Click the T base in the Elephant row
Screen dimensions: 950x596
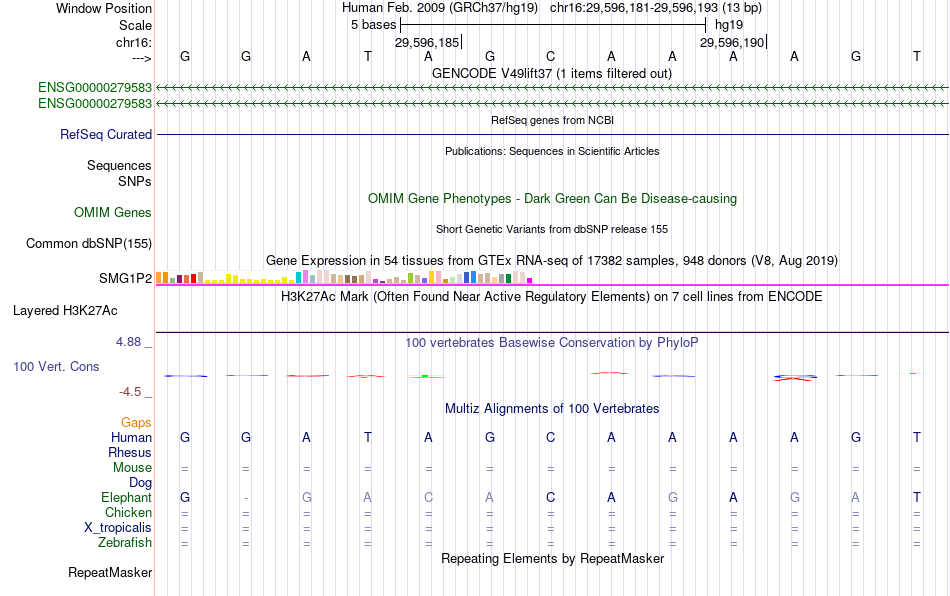pos(917,497)
